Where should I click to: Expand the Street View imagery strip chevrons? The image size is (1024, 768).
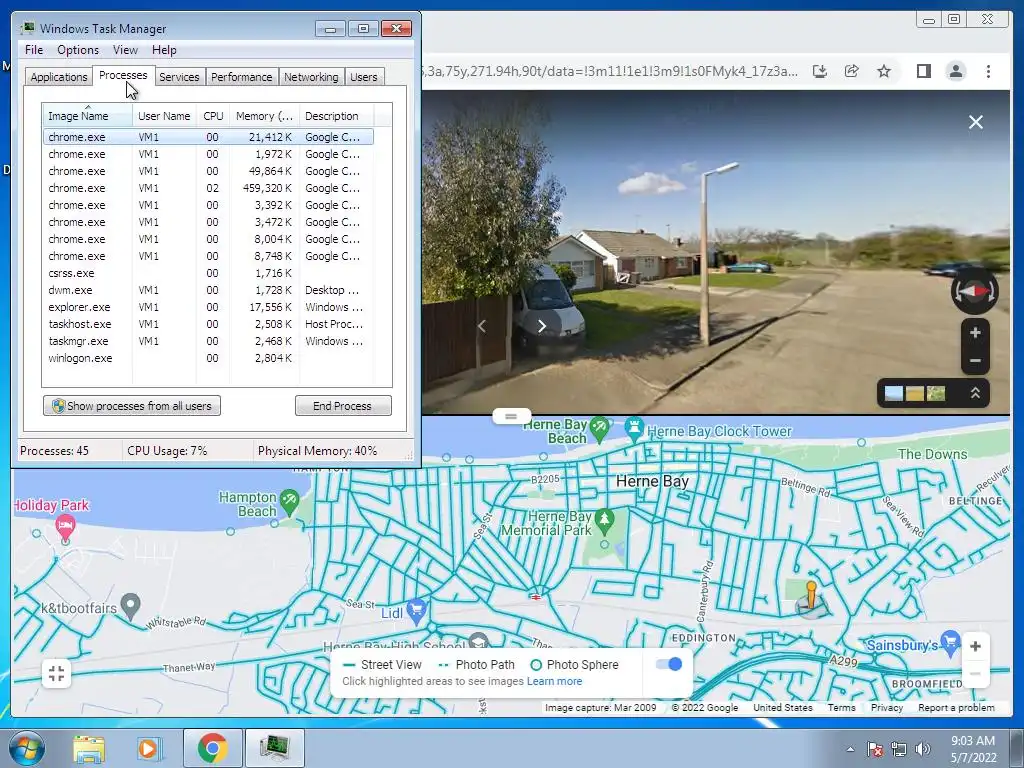tap(975, 393)
